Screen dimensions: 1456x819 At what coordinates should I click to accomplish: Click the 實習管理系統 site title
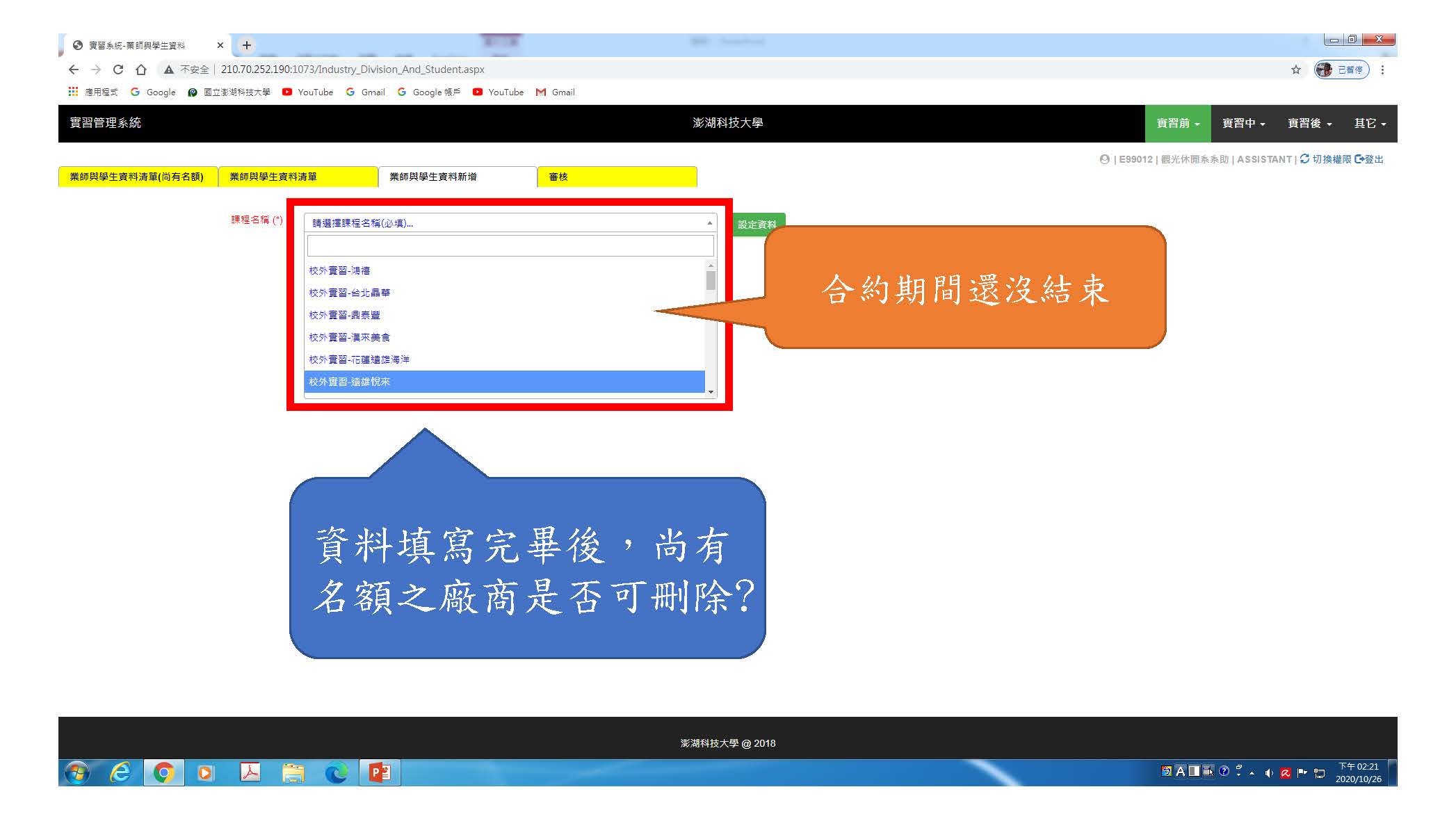point(105,123)
